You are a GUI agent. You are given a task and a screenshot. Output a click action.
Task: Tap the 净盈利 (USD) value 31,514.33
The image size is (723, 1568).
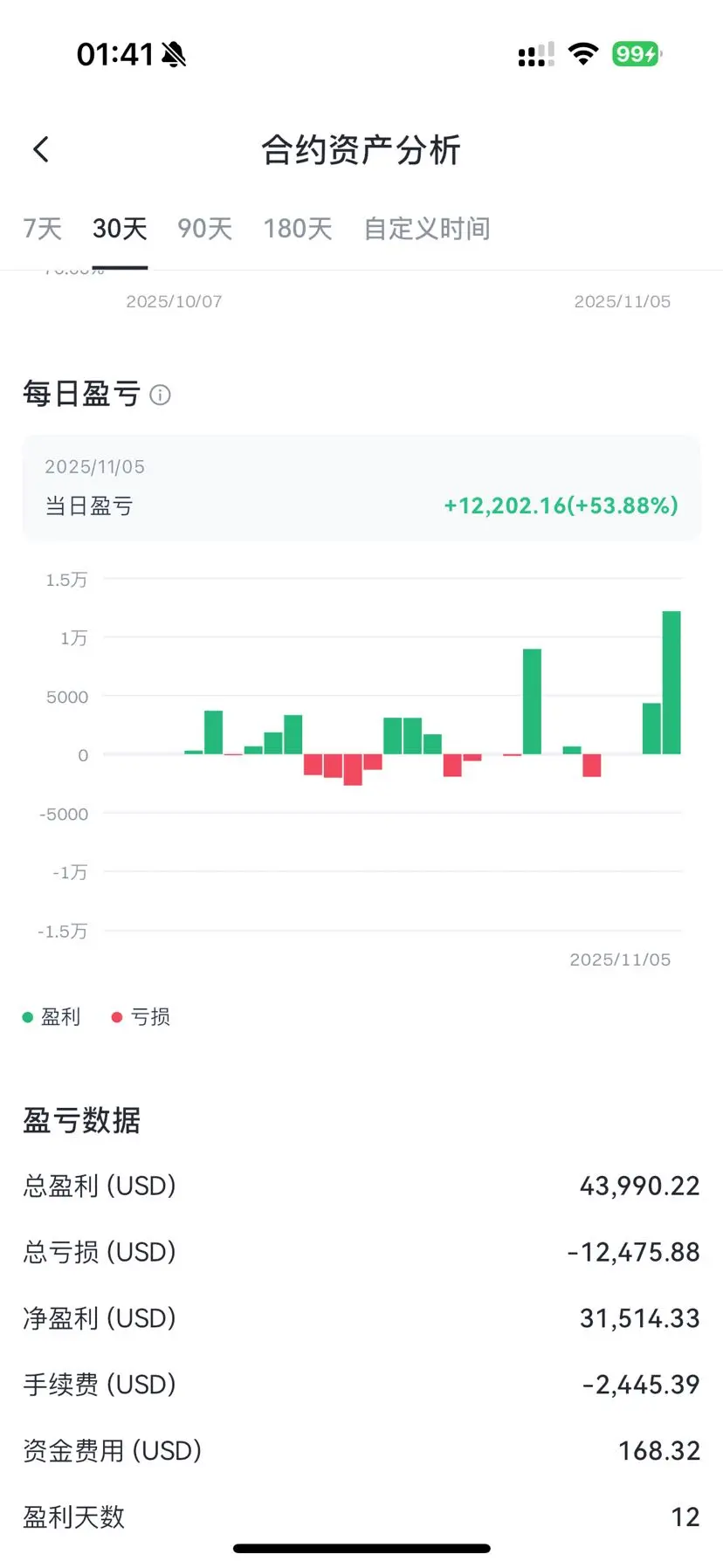coord(640,1318)
